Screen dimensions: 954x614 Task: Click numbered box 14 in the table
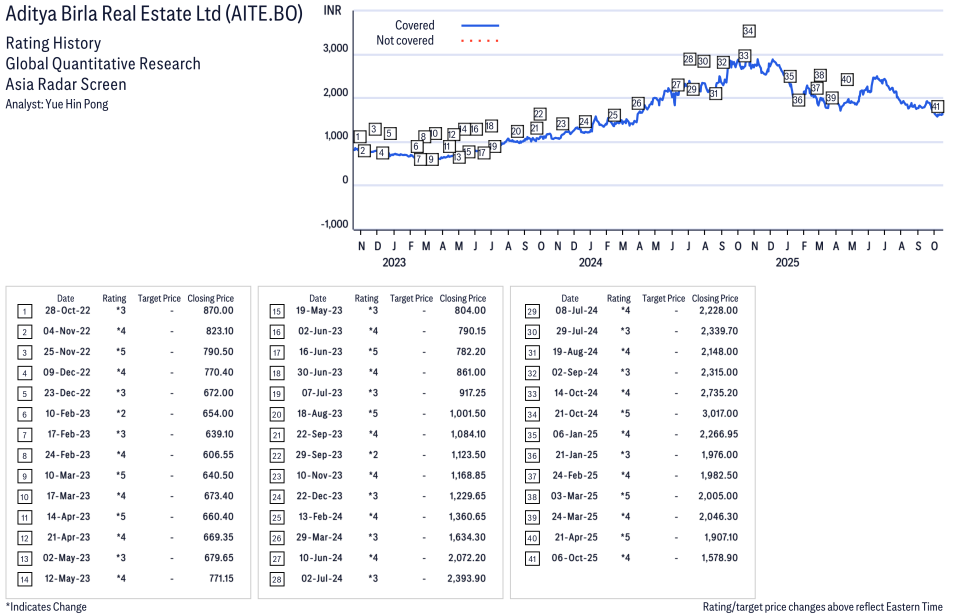click(25, 579)
